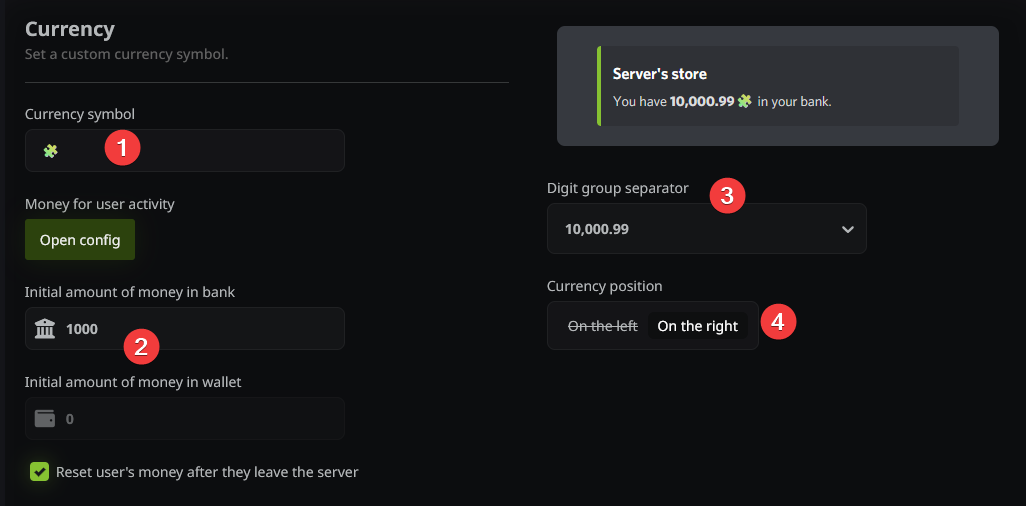Click the chevron arrow on the separator dropdown
This screenshot has height=506, width=1026.
click(847, 229)
